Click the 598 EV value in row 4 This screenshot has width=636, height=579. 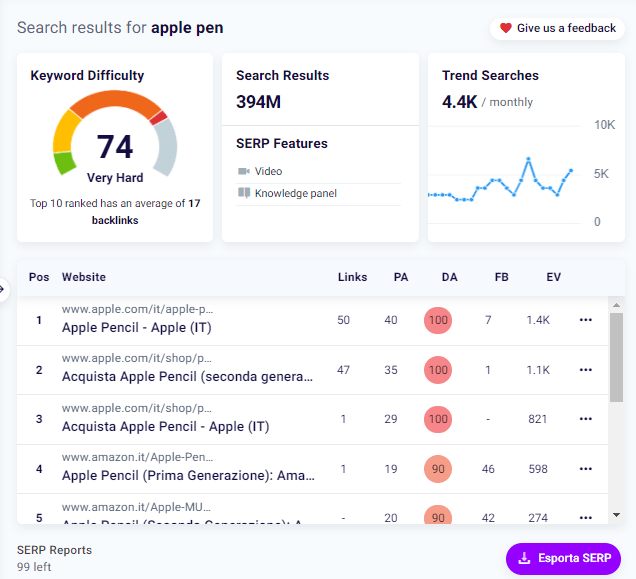[x=538, y=469]
